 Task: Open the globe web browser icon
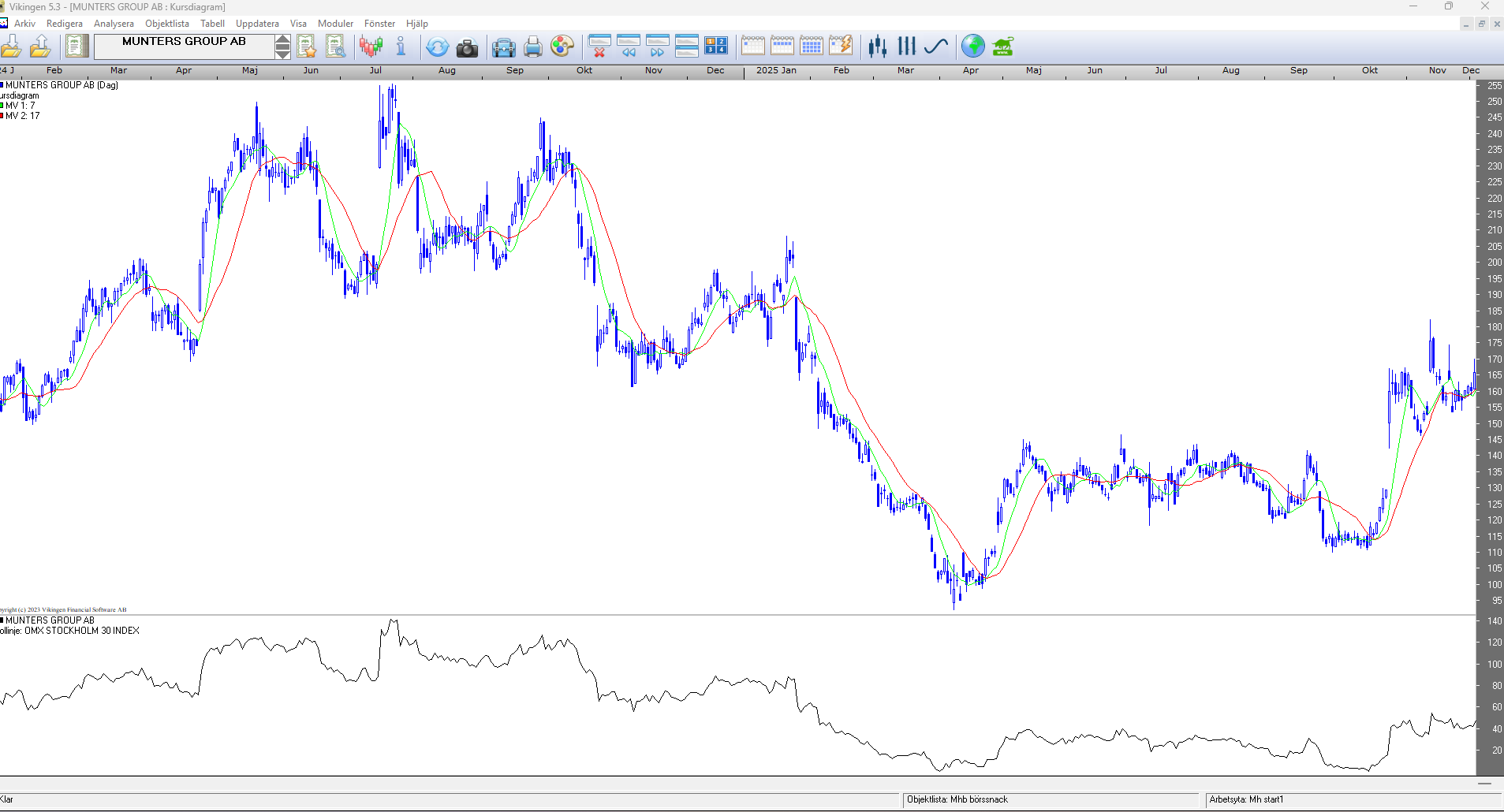click(x=973, y=47)
